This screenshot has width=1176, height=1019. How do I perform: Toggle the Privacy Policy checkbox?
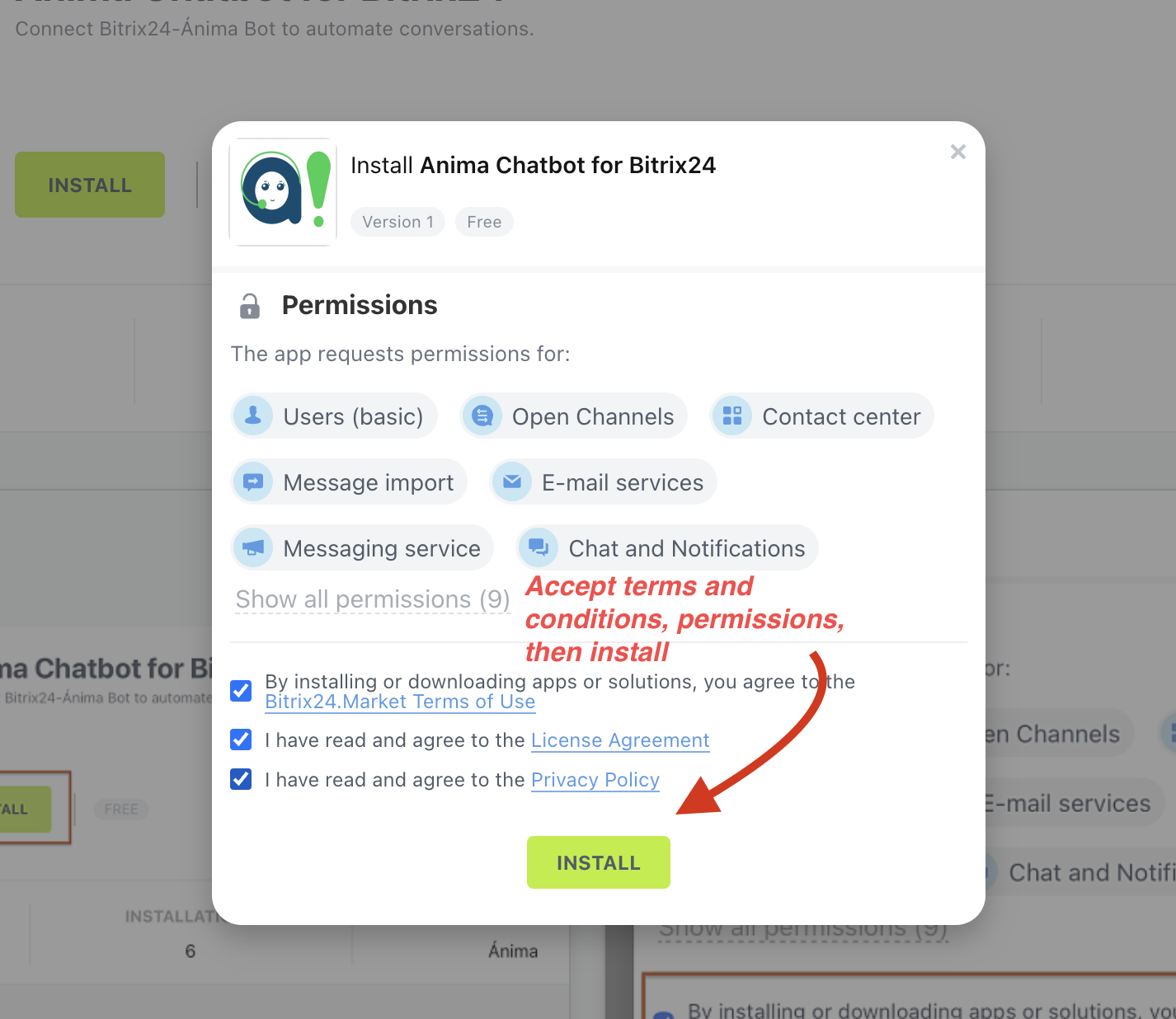pyautogui.click(x=241, y=779)
